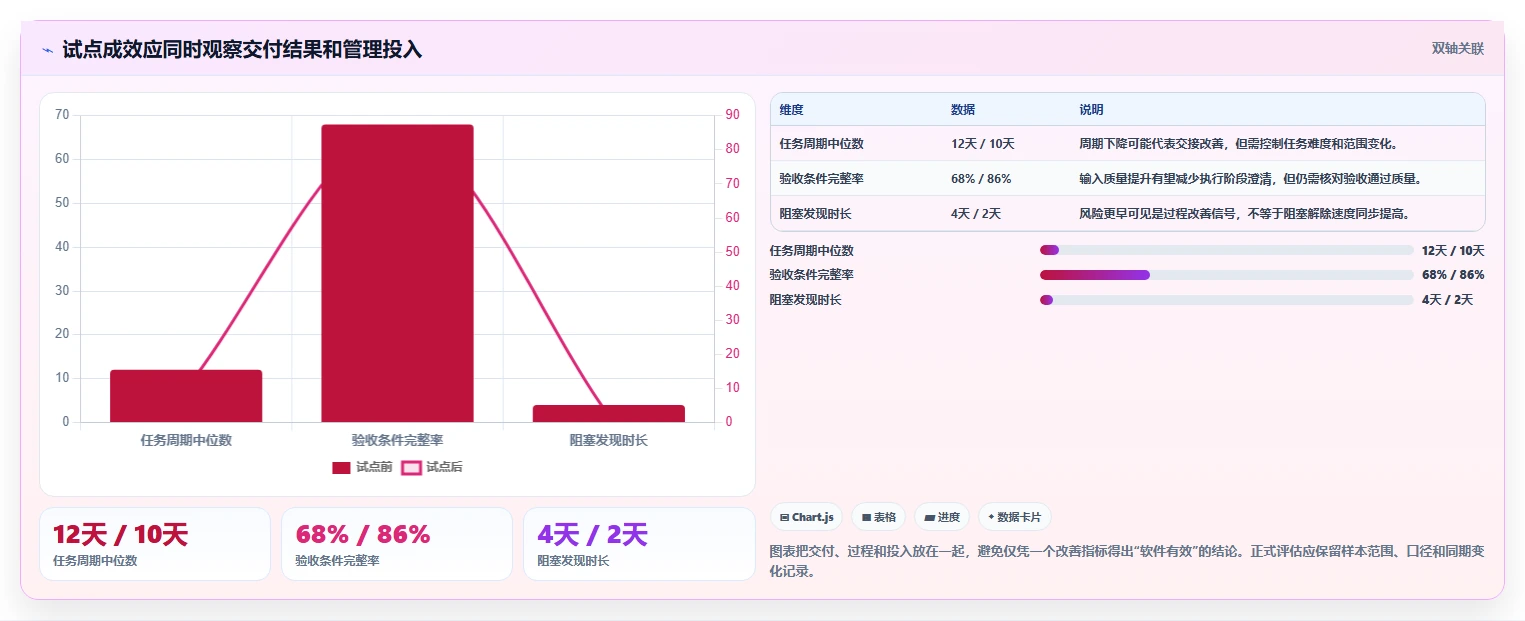Viewport: 1525px width, 621px height.
Task: Open the 68% / 86% data card
Action: pyautogui.click(x=397, y=544)
